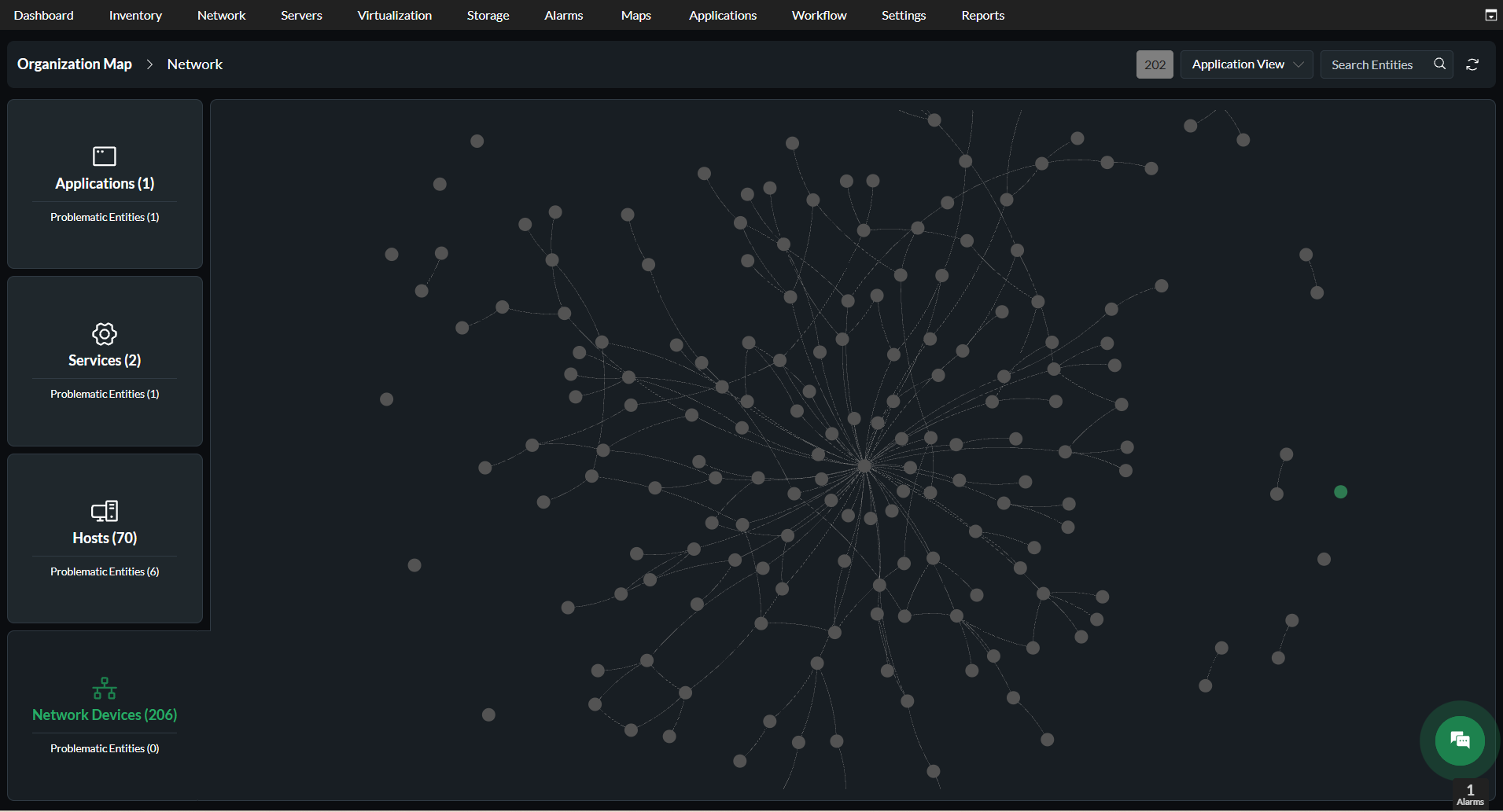Image resolution: width=1503 pixels, height=812 pixels.
Task: Open the Alarms menu
Action: 563,15
